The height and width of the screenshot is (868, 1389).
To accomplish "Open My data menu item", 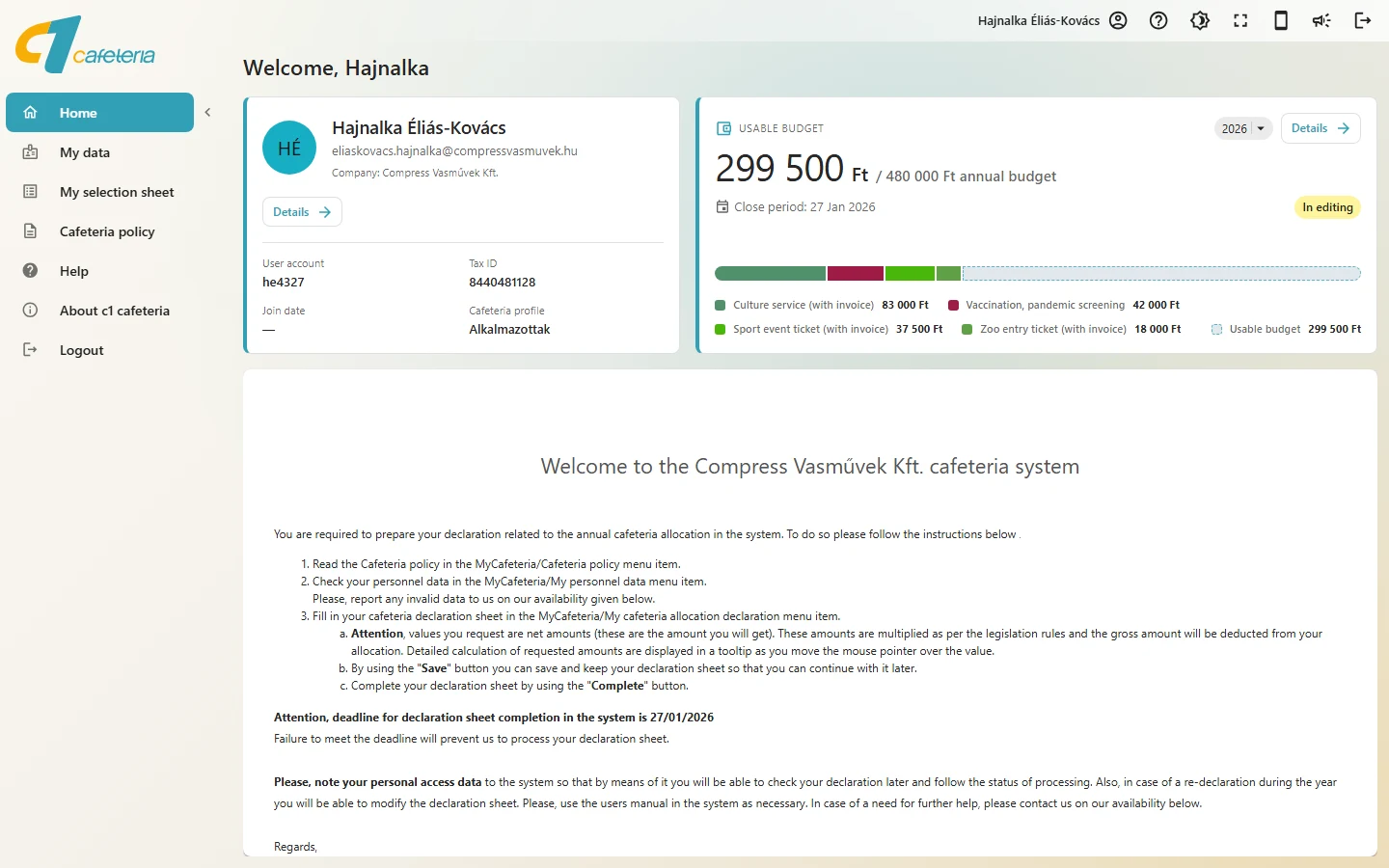I will click(100, 152).
